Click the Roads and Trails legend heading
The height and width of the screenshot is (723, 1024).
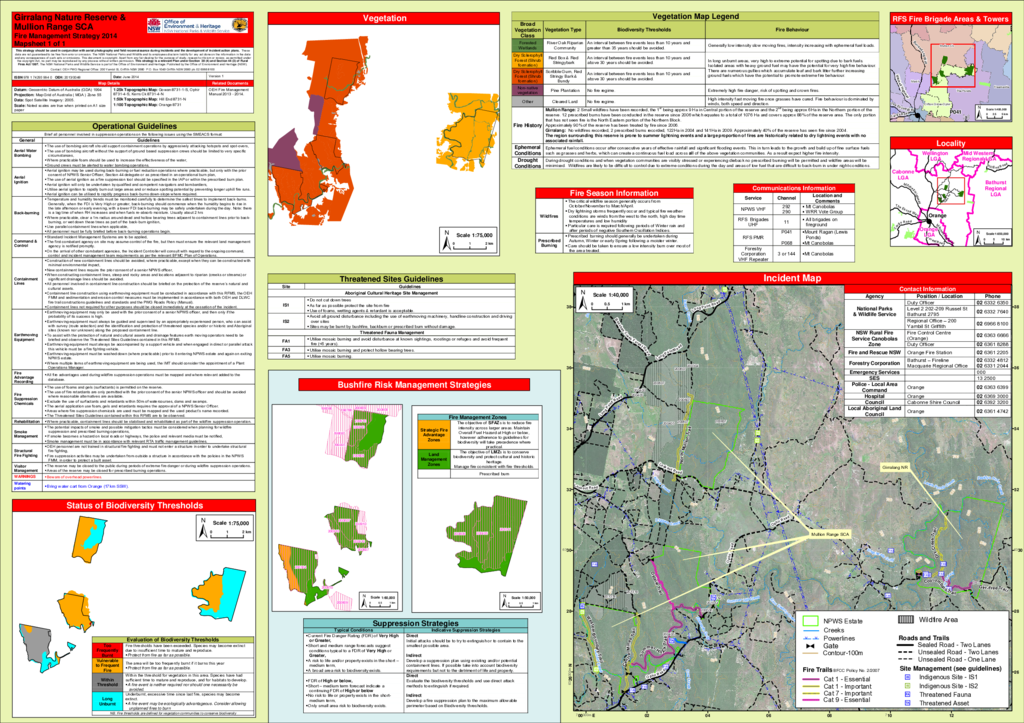click(923, 637)
